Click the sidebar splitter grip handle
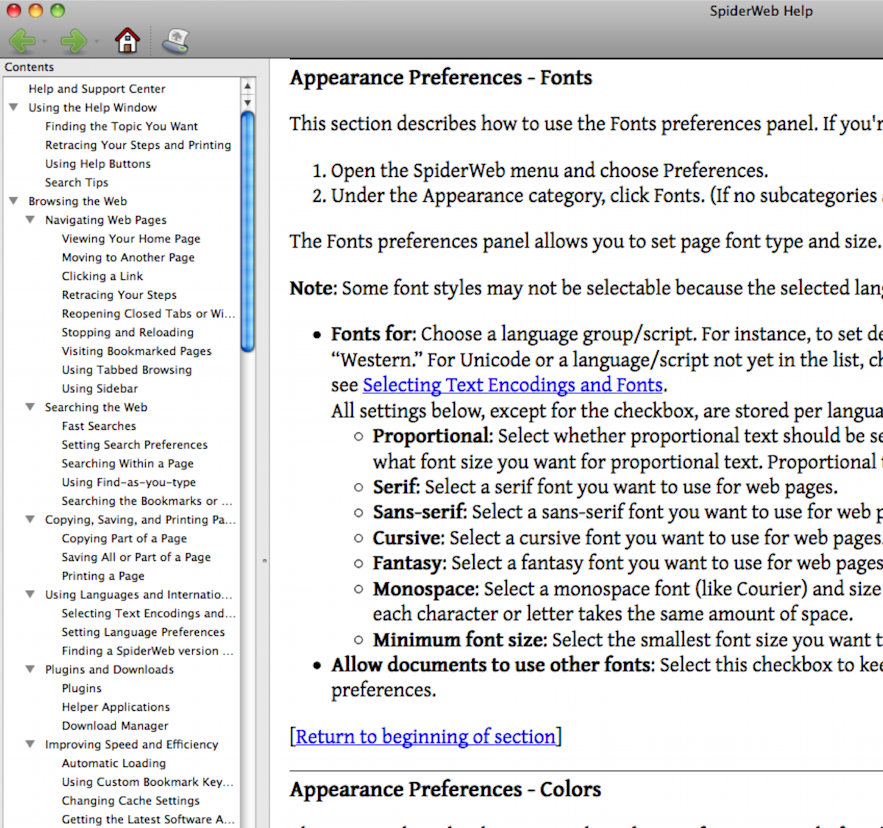 point(264,560)
